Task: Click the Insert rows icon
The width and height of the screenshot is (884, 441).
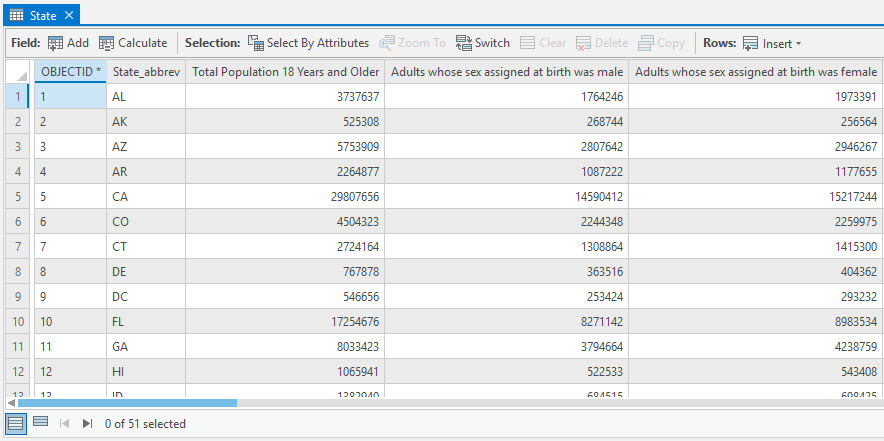Action: 751,43
